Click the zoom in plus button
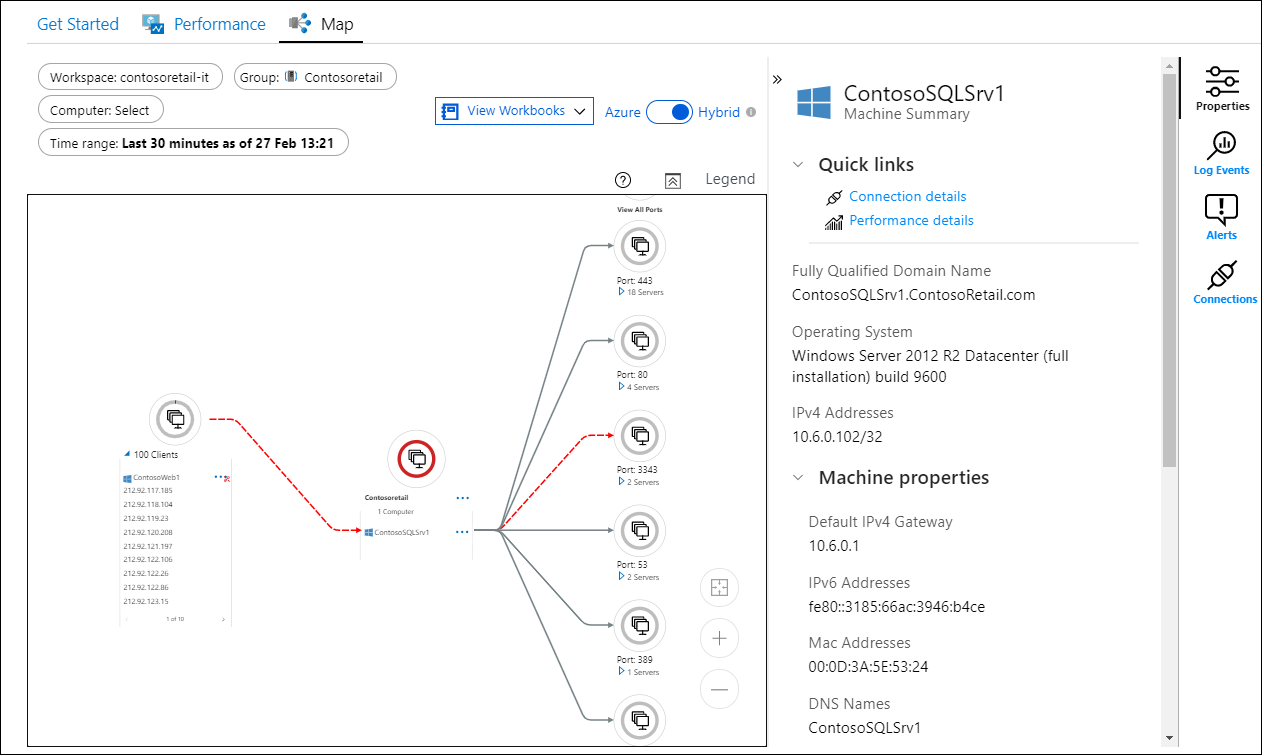Screen dimensions: 1262x755 (719, 638)
